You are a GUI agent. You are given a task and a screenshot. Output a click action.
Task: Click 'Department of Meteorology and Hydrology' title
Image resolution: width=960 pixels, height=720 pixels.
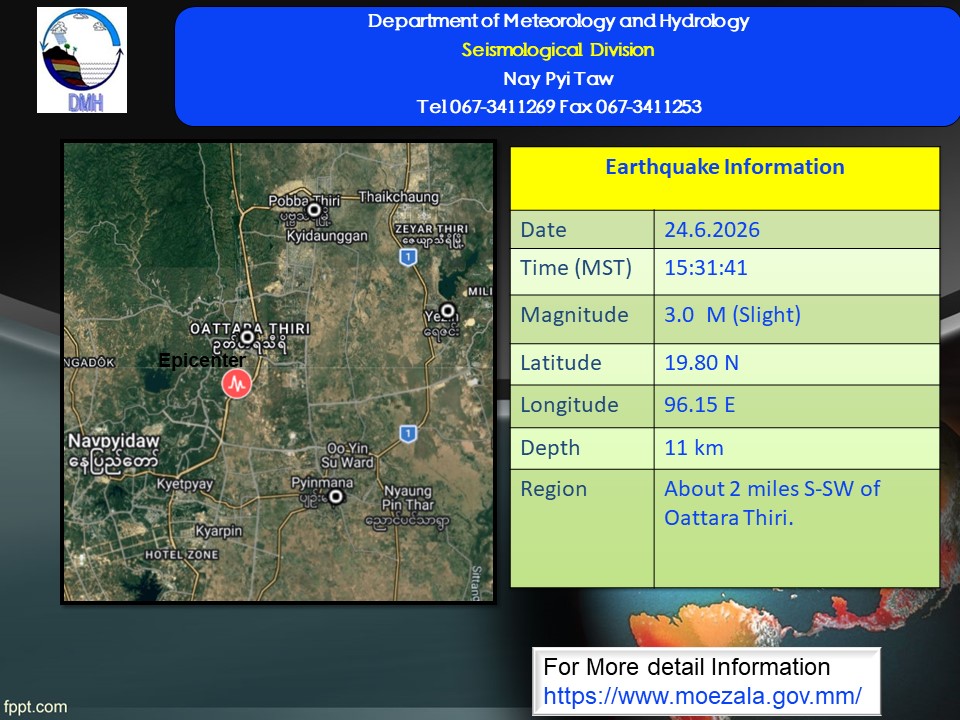pyautogui.click(x=558, y=21)
